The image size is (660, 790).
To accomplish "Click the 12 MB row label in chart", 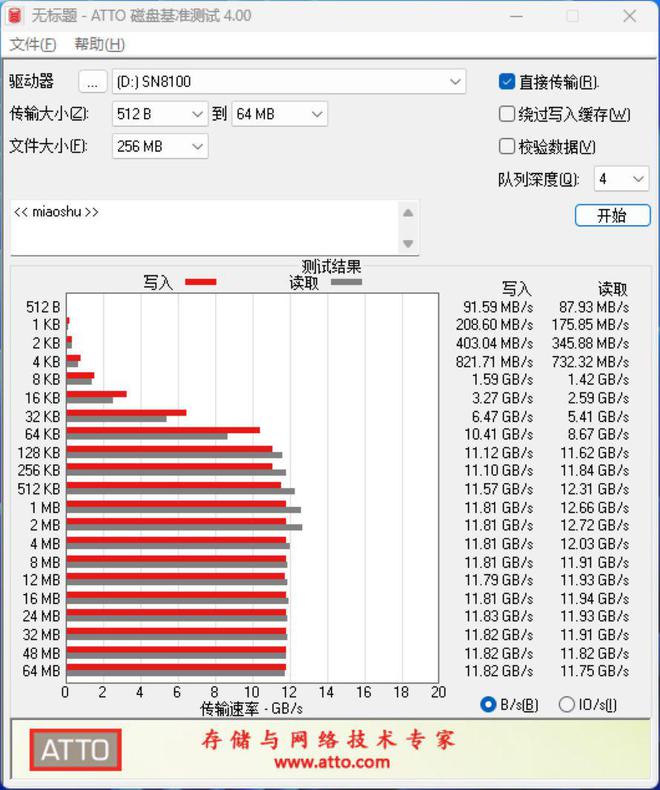I will (x=41, y=580).
